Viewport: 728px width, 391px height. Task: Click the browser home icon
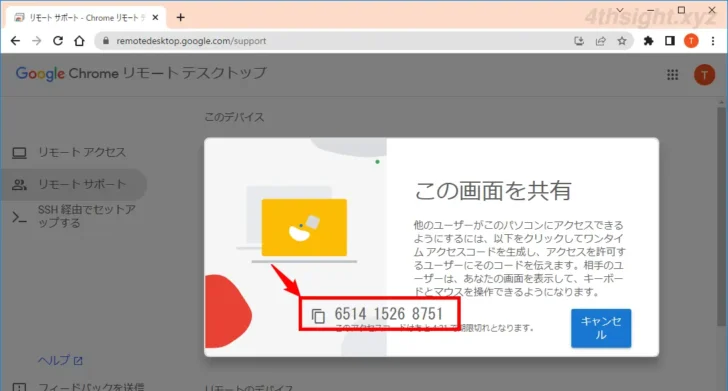[x=79, y=41]
